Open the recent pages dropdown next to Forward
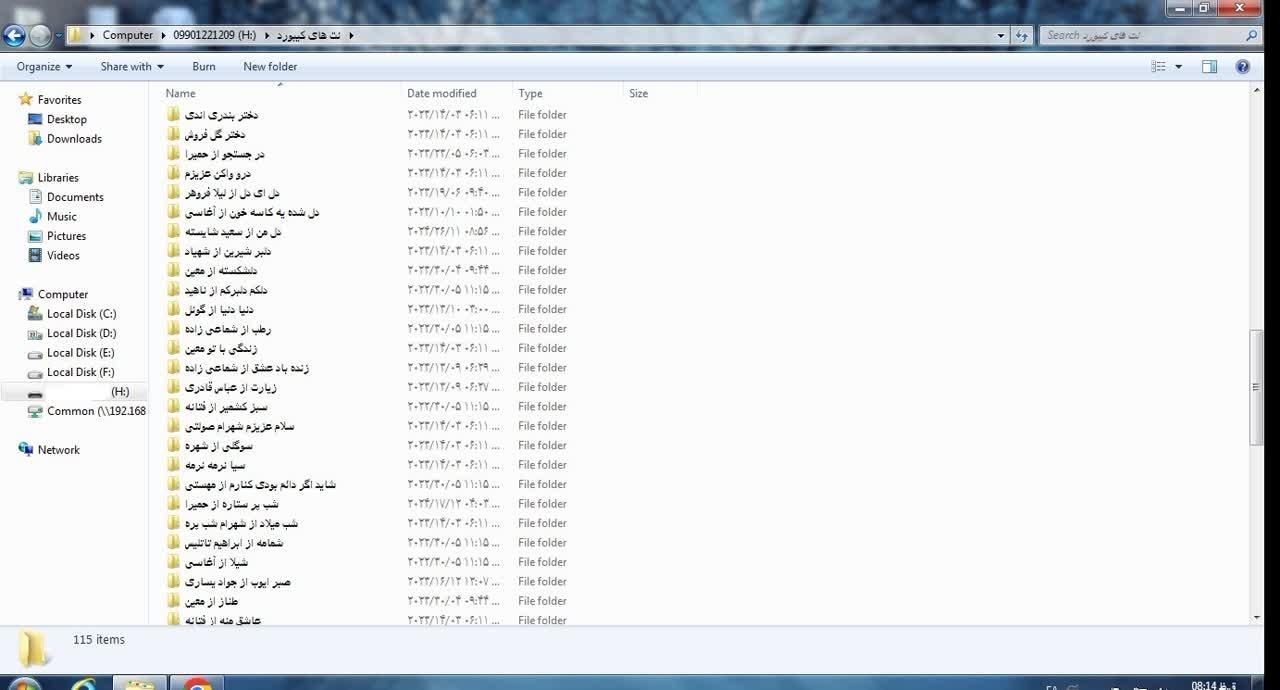Image resolution: width=1280 pixels, height=690 pixels. click(59, 36)
